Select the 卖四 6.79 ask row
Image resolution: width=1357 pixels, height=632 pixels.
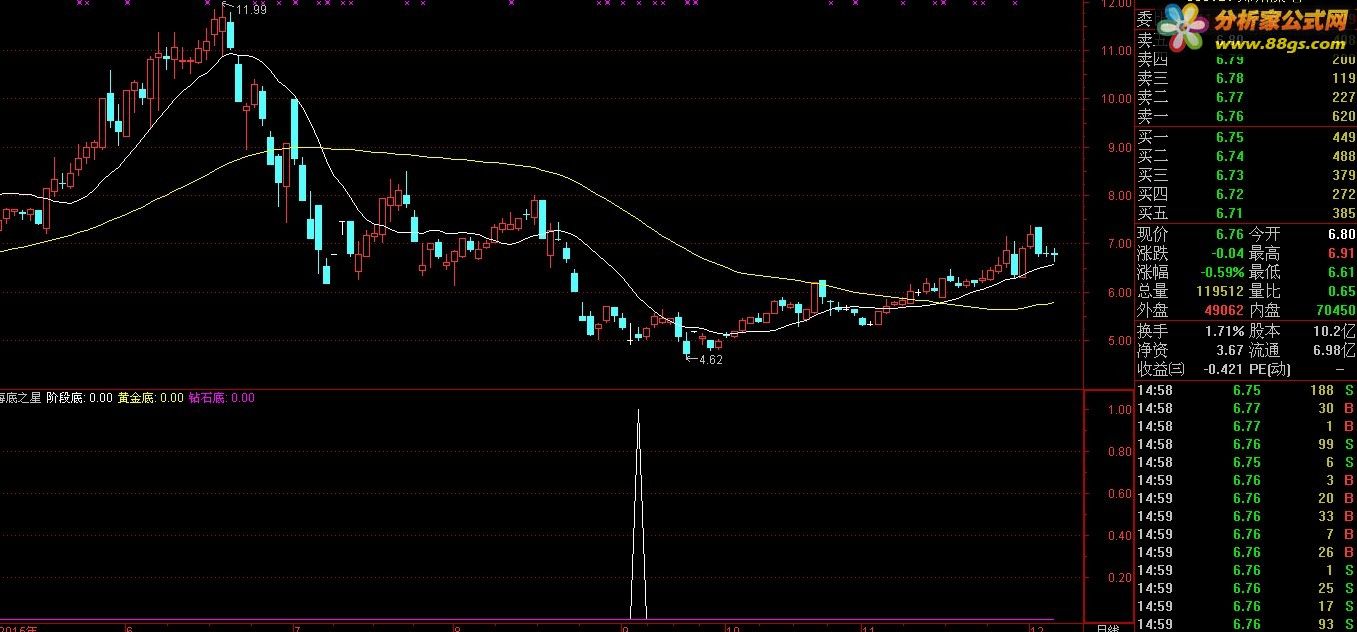pos(1245,59)
